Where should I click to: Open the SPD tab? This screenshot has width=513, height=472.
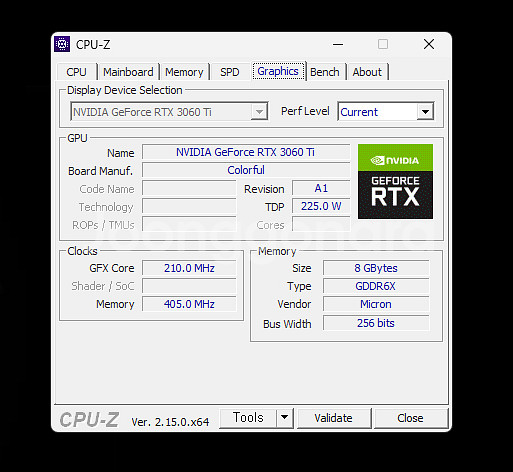tap(230, 72)
